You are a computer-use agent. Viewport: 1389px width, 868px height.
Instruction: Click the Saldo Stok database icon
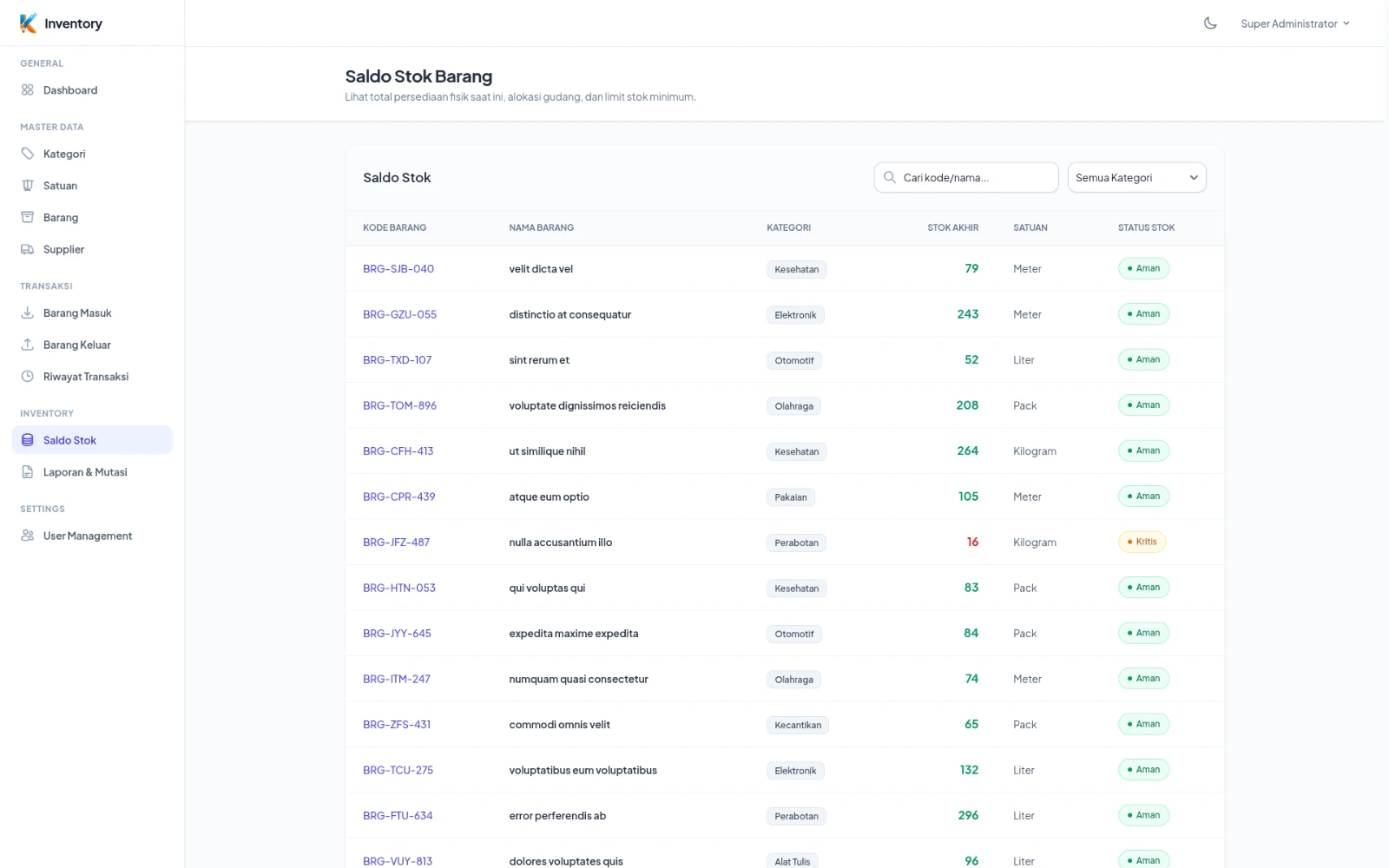click(x=28, y=441)
